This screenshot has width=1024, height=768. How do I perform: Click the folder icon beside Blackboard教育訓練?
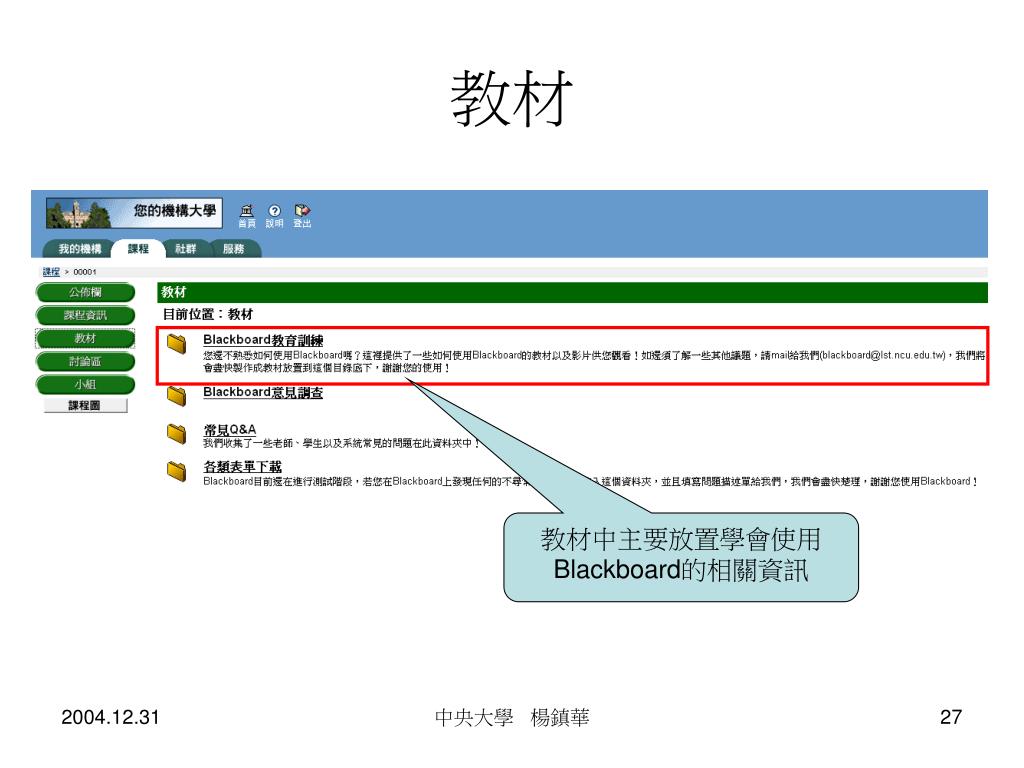(x=176, y=344)
